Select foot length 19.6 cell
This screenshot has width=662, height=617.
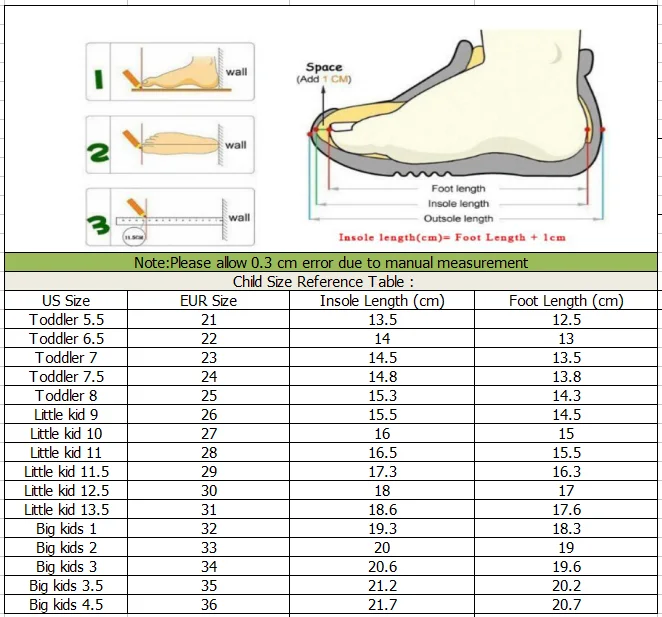point(566,567)
